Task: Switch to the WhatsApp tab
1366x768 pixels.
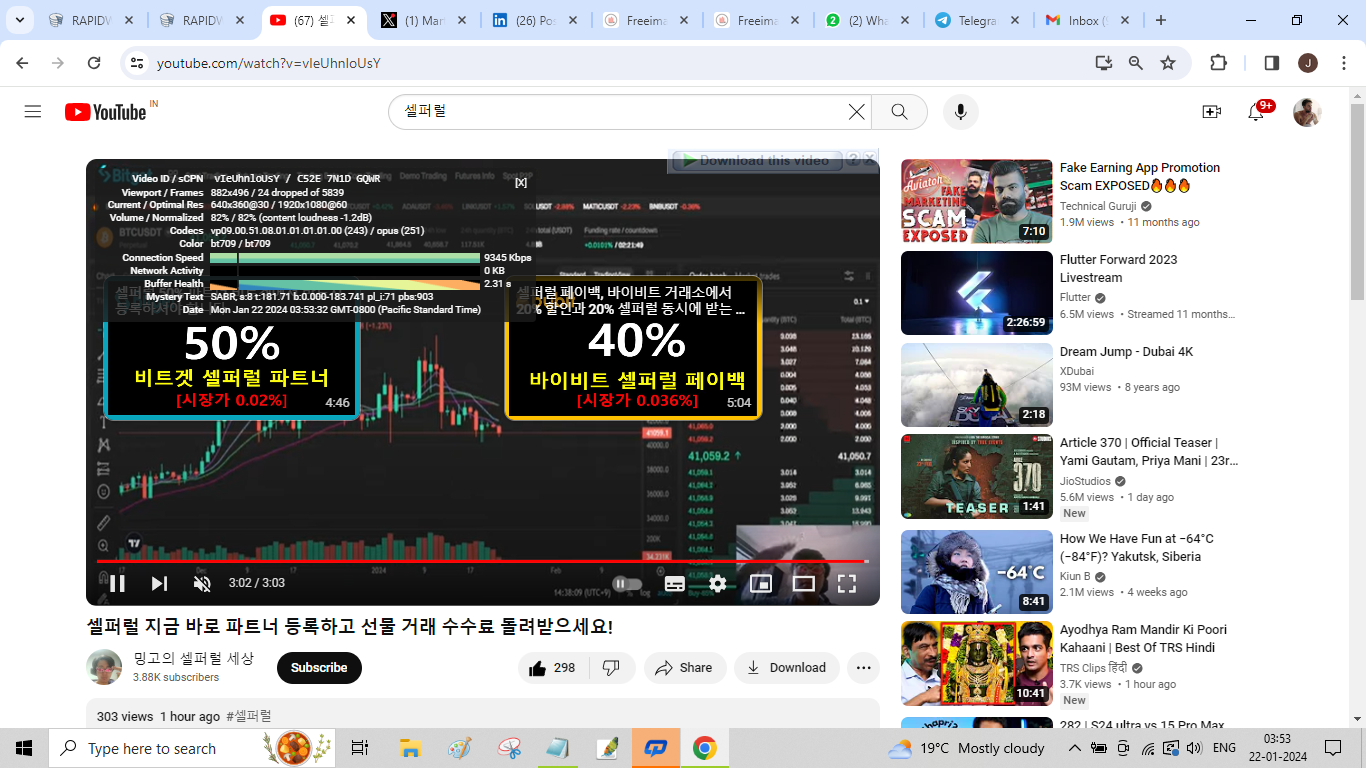Action: point(866,20)
